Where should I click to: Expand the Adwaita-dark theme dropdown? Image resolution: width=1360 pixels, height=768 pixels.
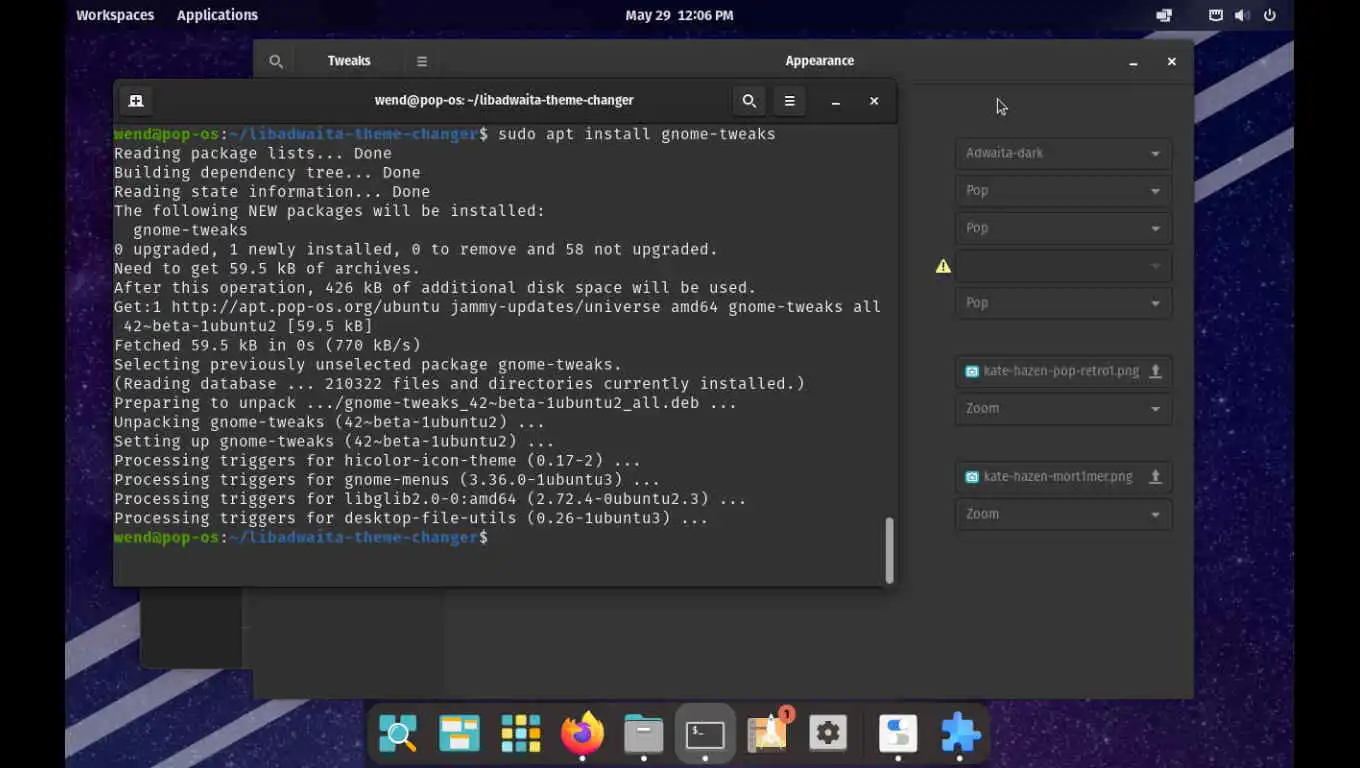pyautogui.click(x=1063, y=153)
